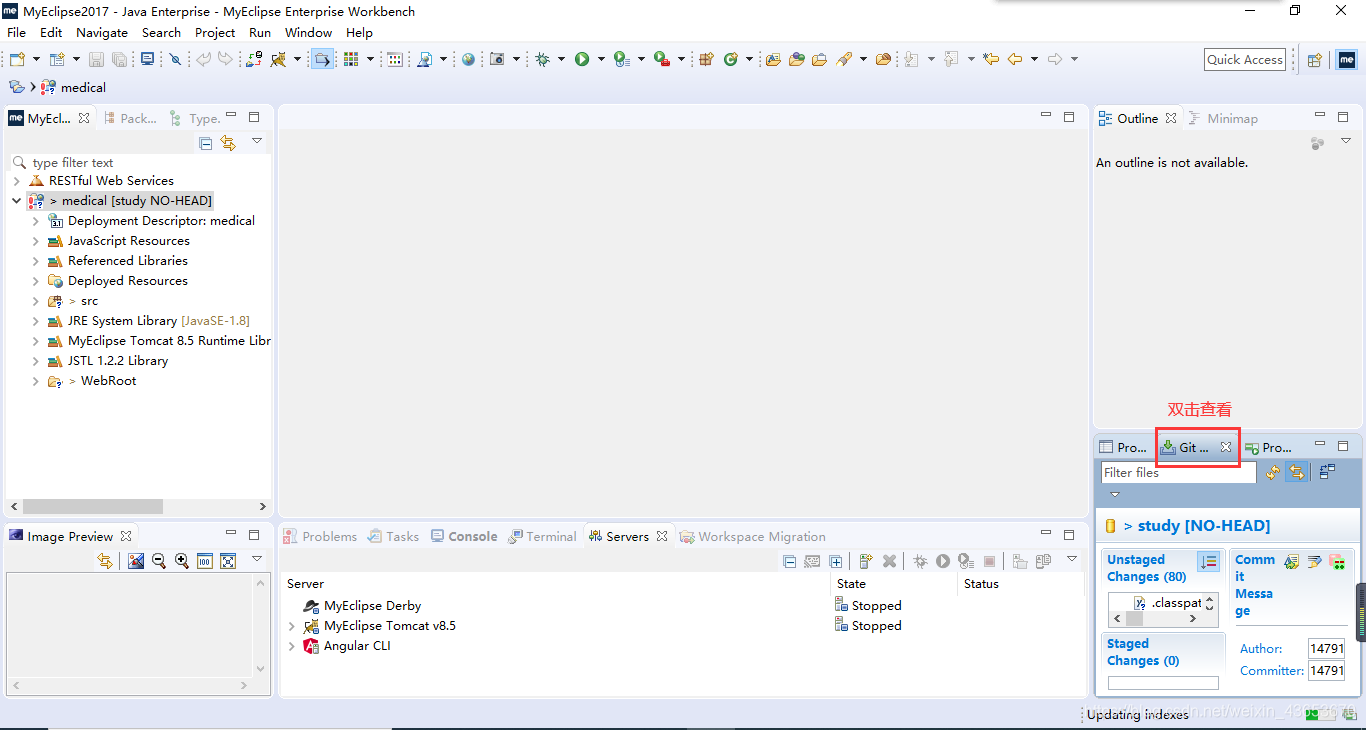1366x730 pixels.
Task: Click the Save All toolbar icon
Action: coord(119,59)
